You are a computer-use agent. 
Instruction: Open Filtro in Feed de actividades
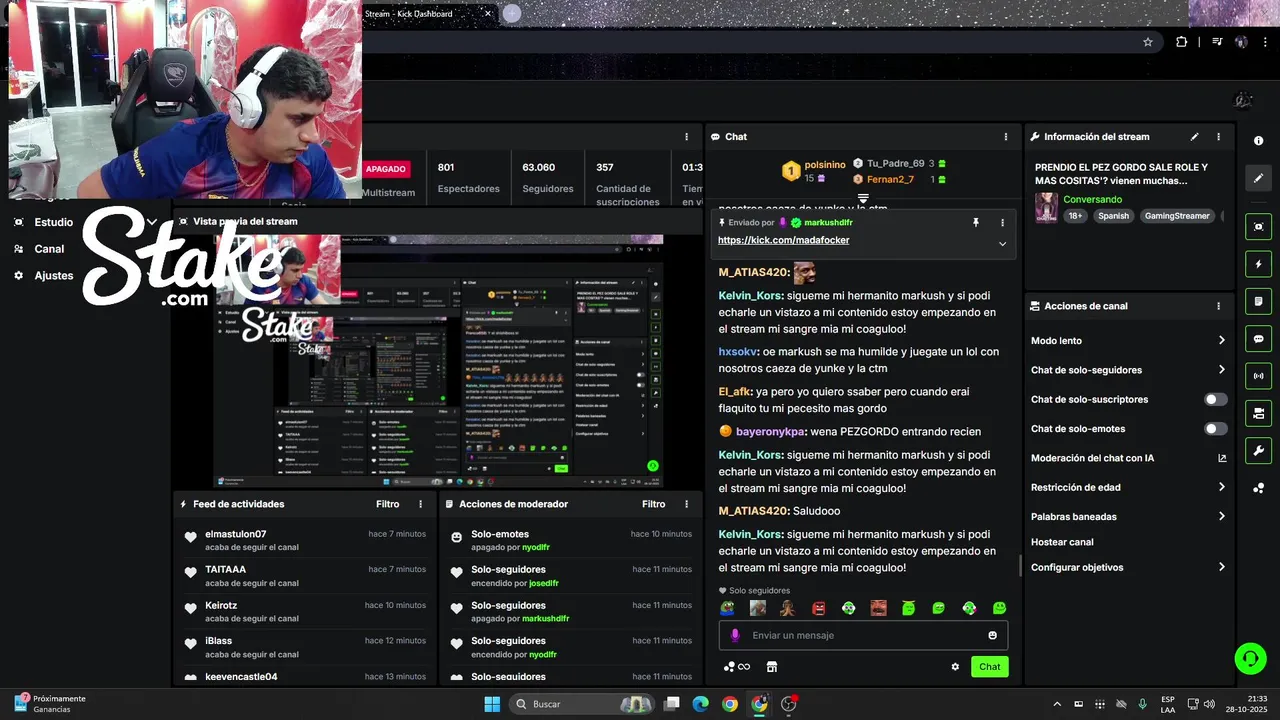[x=388, y=504]
